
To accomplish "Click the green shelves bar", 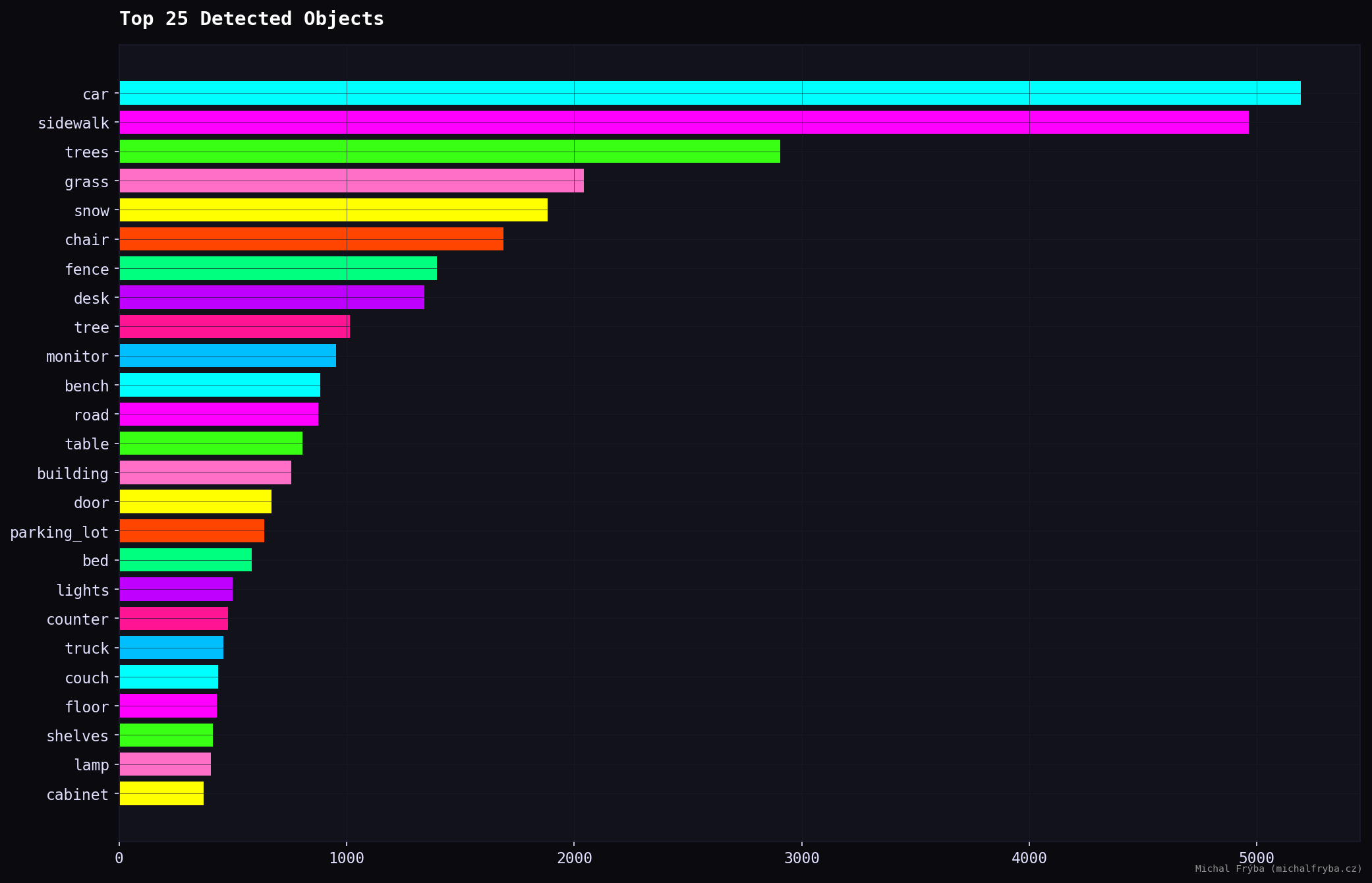I will click(x=166, y=735).
